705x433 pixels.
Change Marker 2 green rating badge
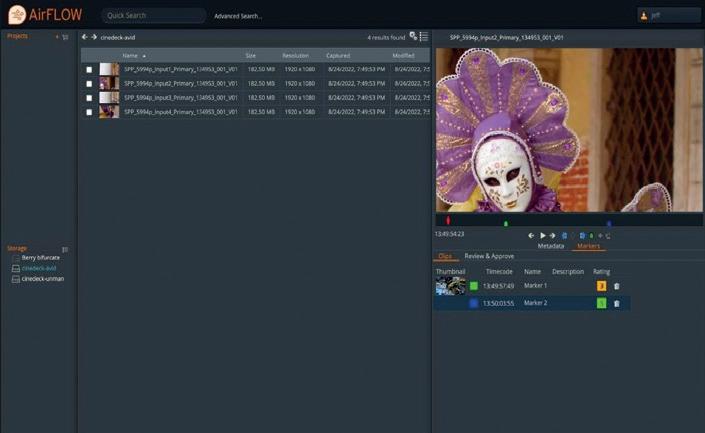(x=601, y=303)
